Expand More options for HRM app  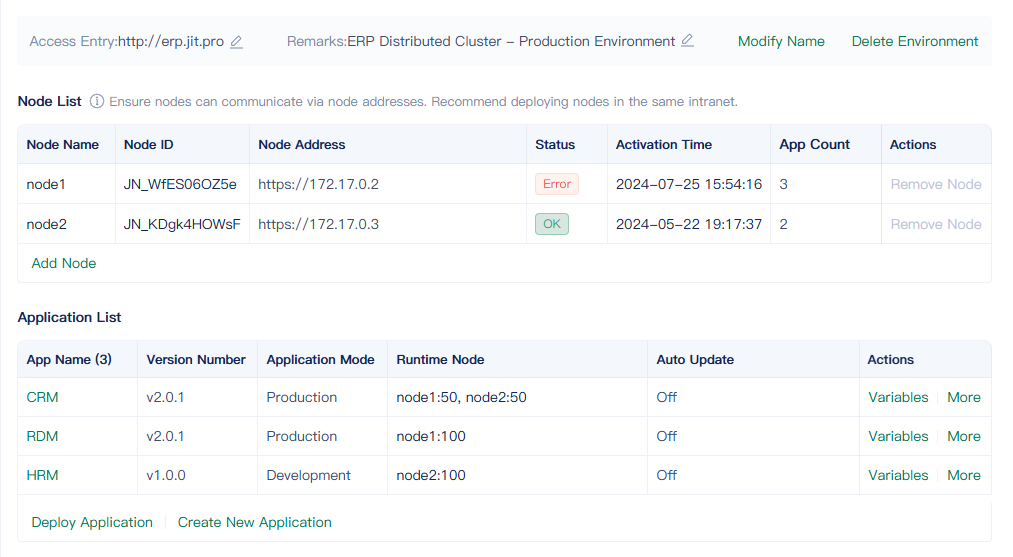(963, 475)
